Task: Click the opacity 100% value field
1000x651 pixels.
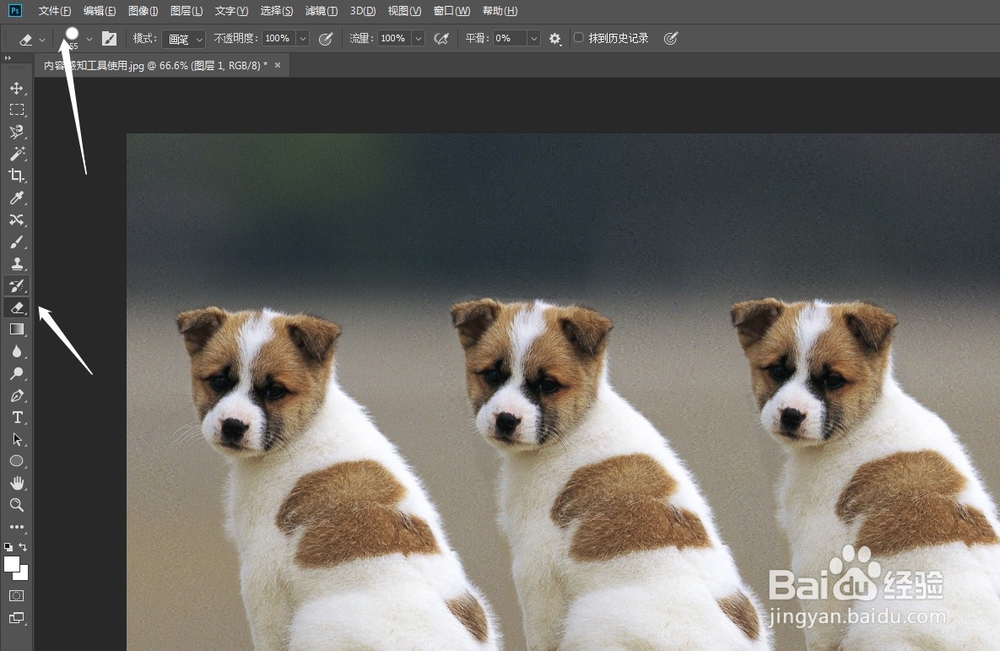Action: pos(279,38)
